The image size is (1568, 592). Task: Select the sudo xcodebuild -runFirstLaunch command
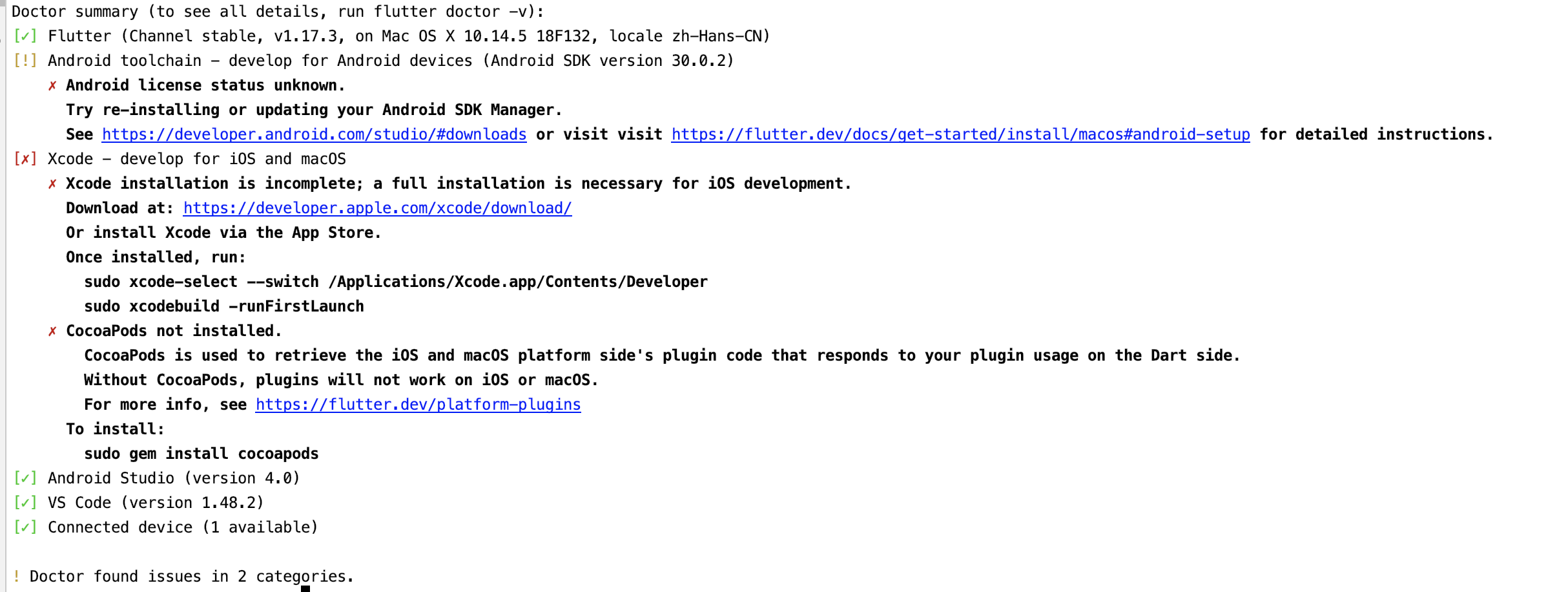pyautogui.click(x=224, y=306)
